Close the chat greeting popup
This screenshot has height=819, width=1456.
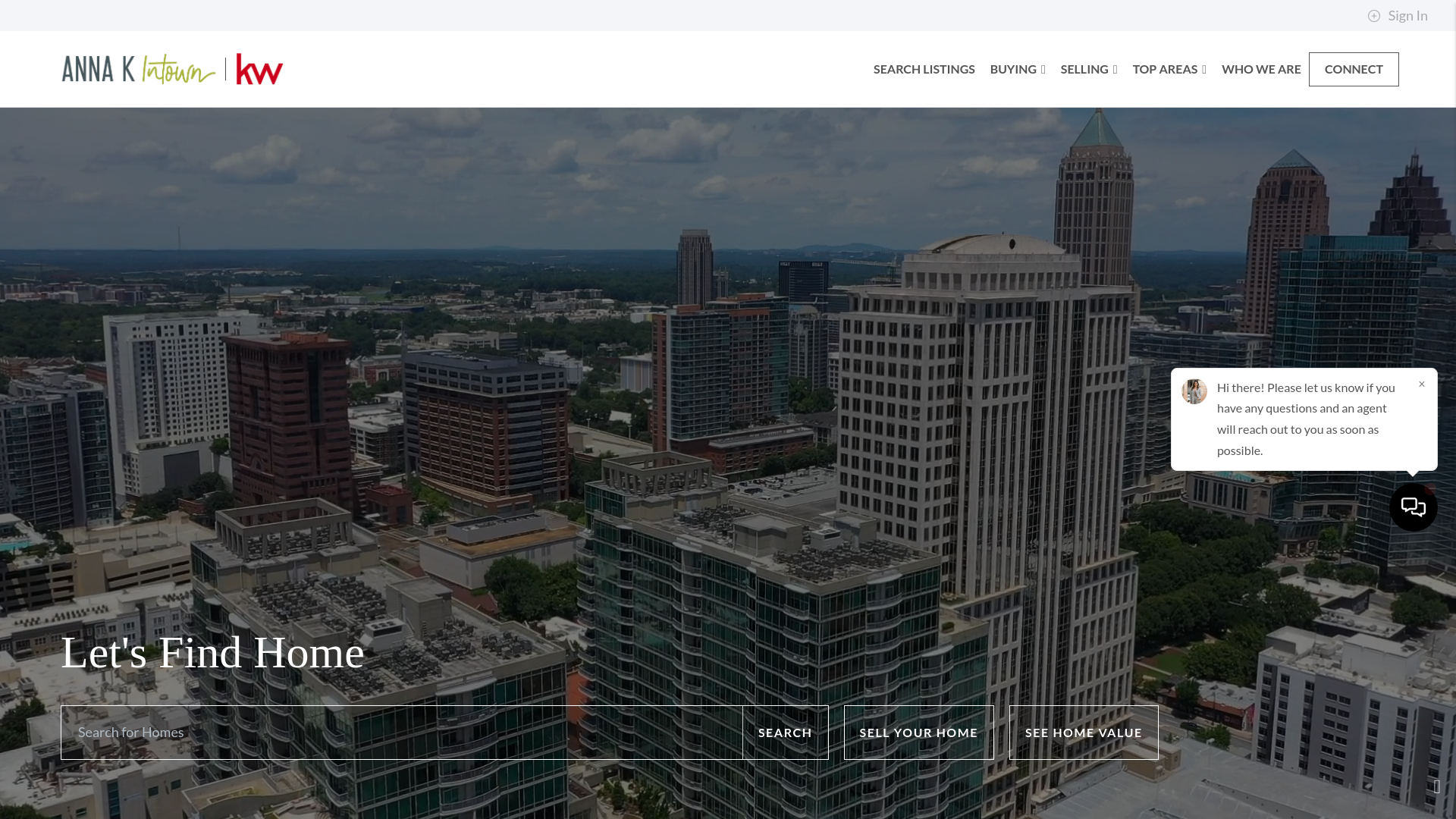pyautogui.click(x=1422, y=384)
